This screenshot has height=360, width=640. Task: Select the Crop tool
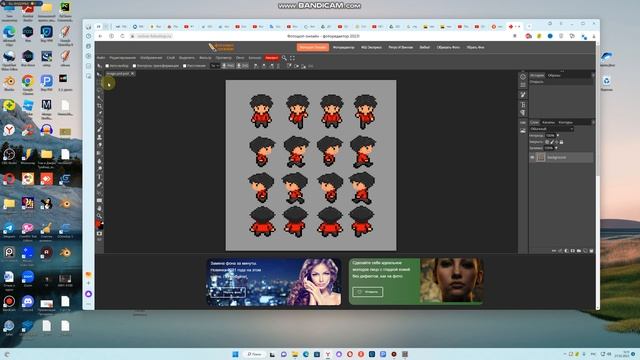(x=99, y=106)
